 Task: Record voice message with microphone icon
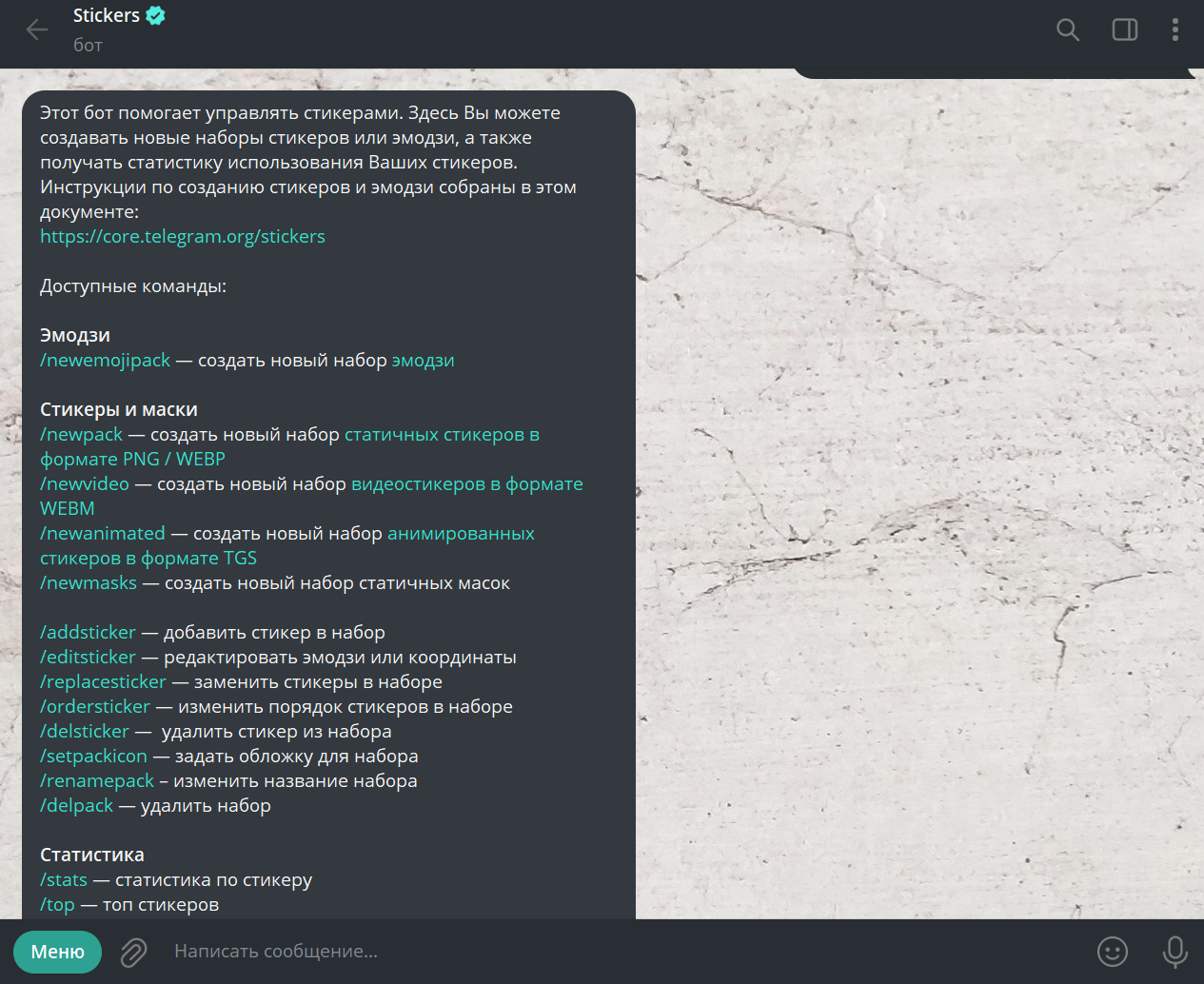coord(1175,952)
